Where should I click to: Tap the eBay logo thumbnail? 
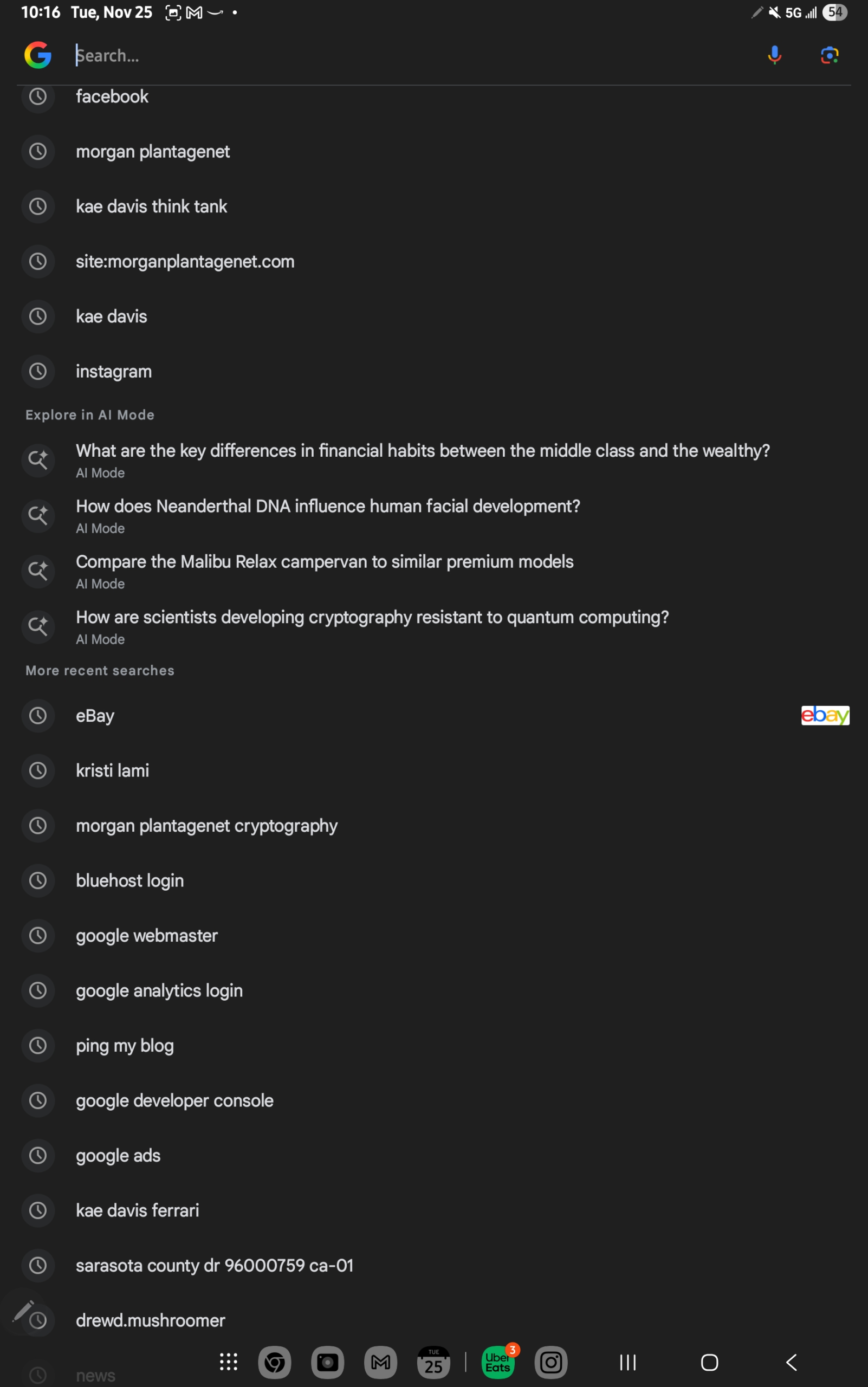(x=825, y=715)
